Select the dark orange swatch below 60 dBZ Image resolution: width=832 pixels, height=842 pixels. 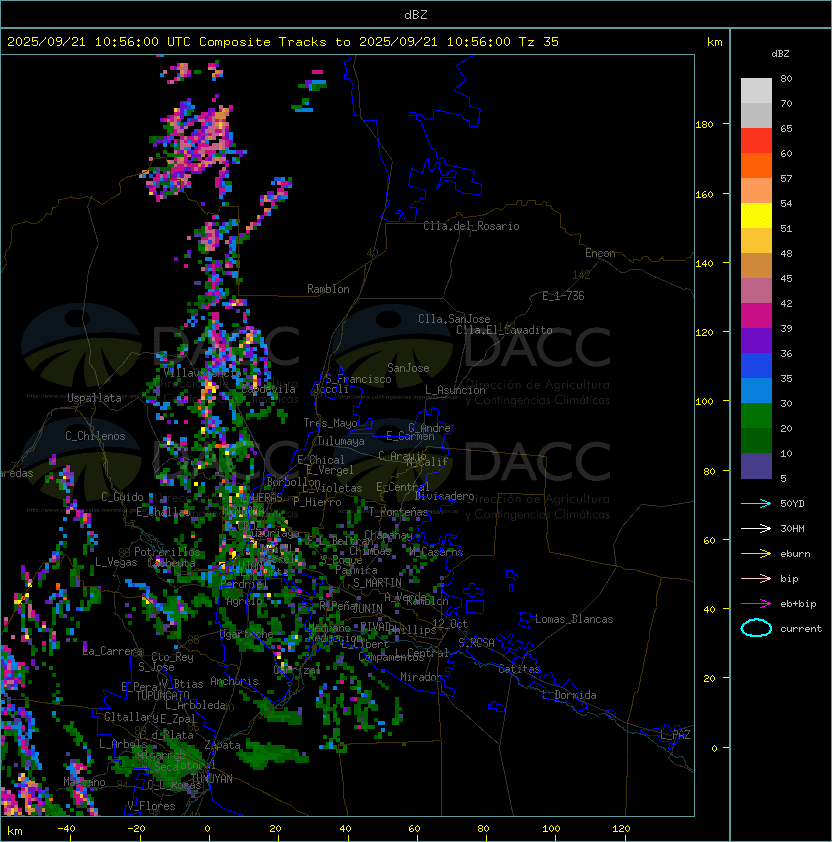[756, 165]
